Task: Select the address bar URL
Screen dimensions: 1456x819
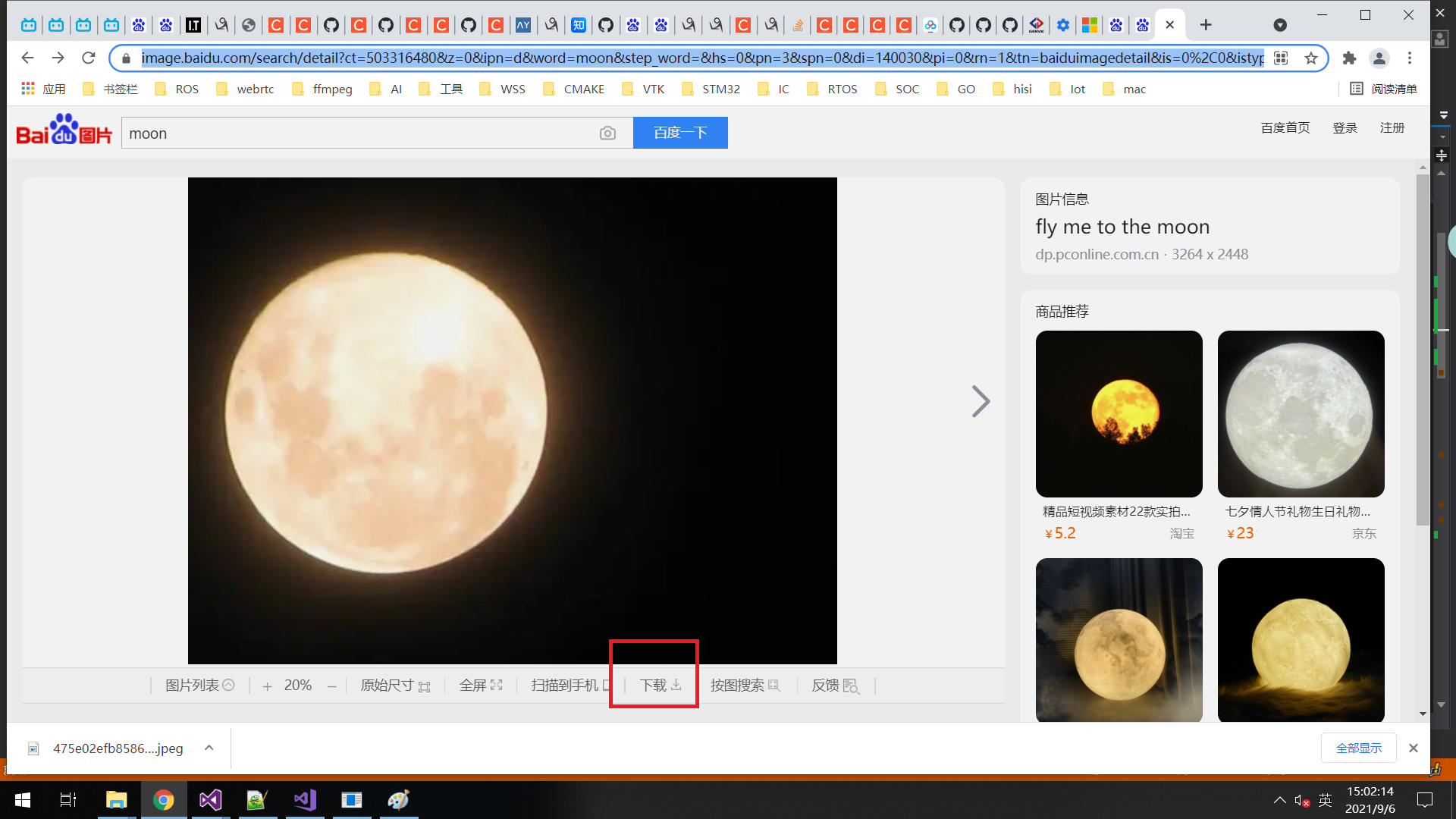Action: [702, 58]
